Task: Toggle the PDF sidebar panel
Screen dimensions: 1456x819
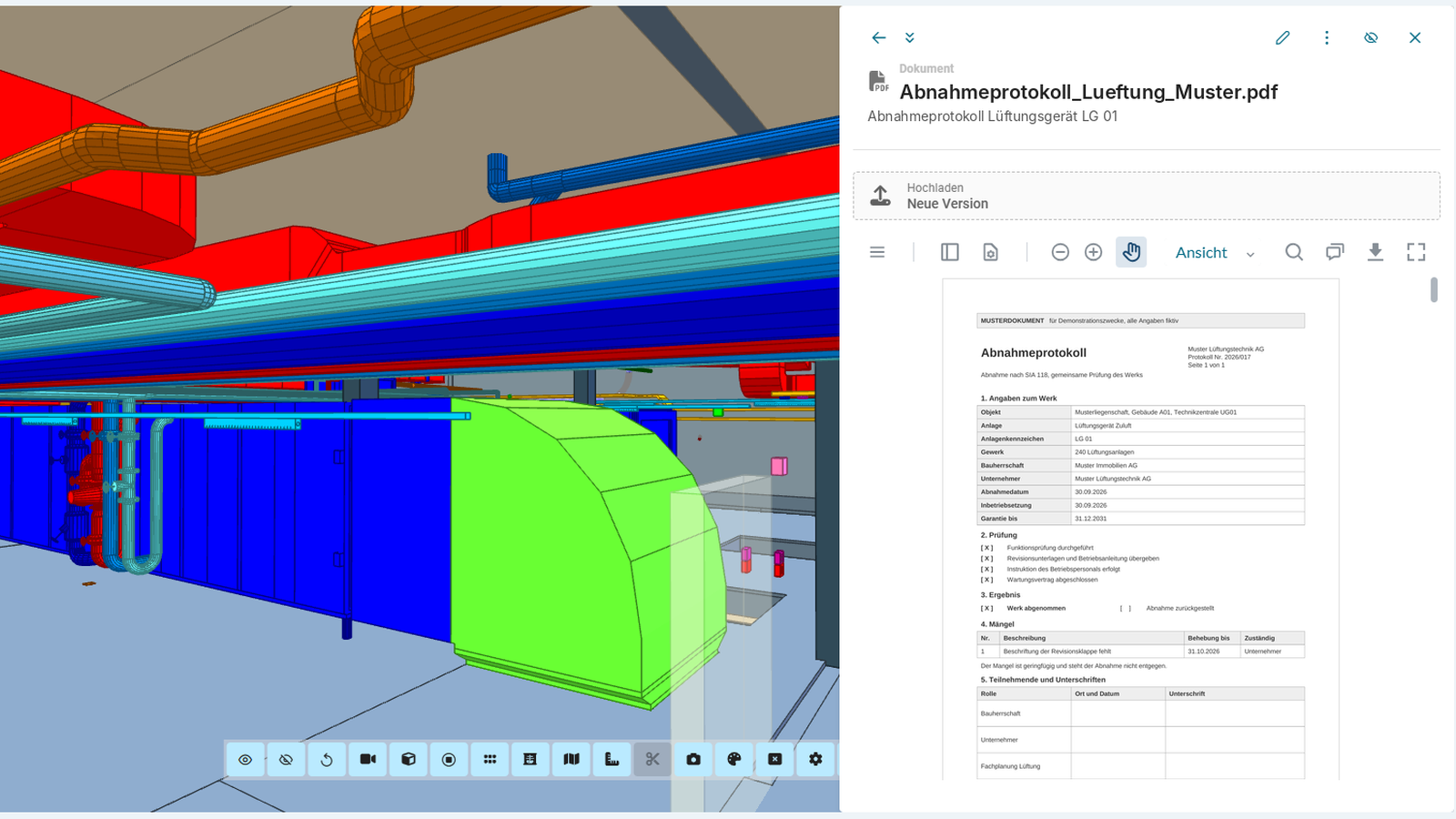Action: pyautogui.click(x=950, y=252)
